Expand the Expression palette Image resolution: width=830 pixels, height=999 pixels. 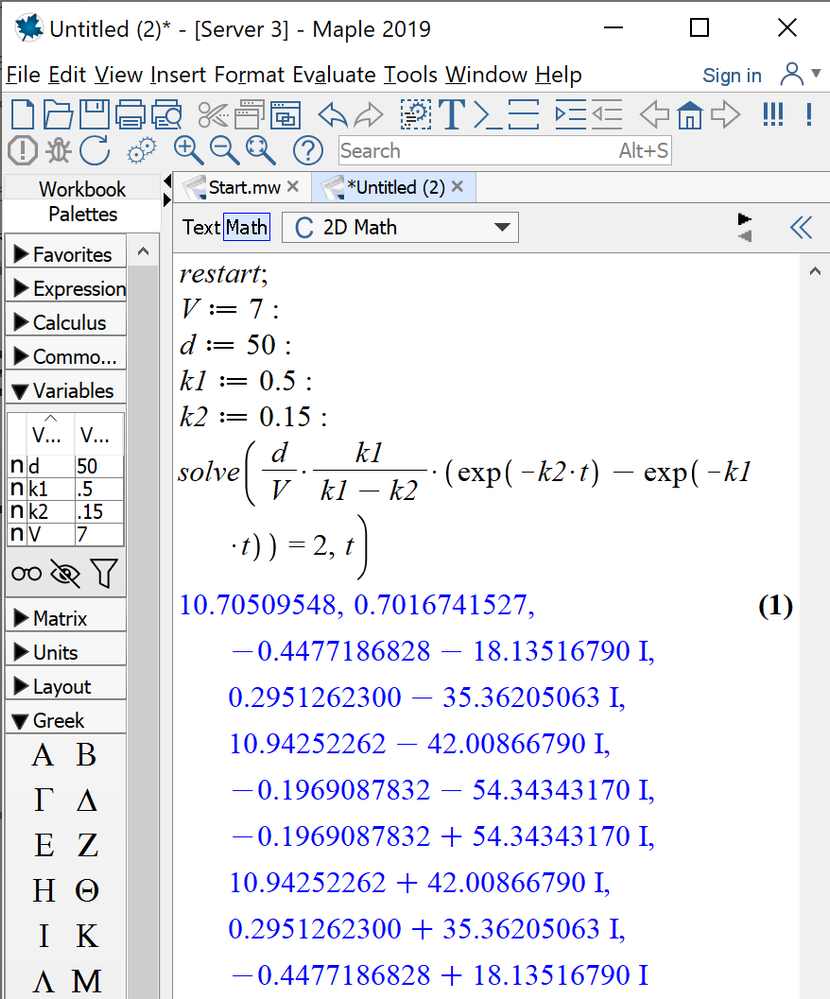(x=66, y=289)
